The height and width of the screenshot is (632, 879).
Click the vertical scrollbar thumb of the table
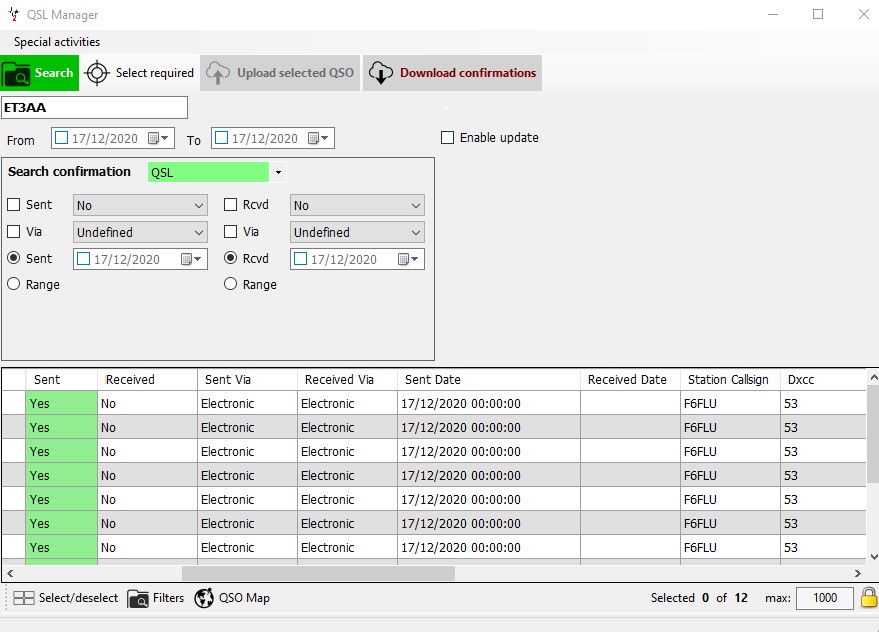click(x=873, y=434)
